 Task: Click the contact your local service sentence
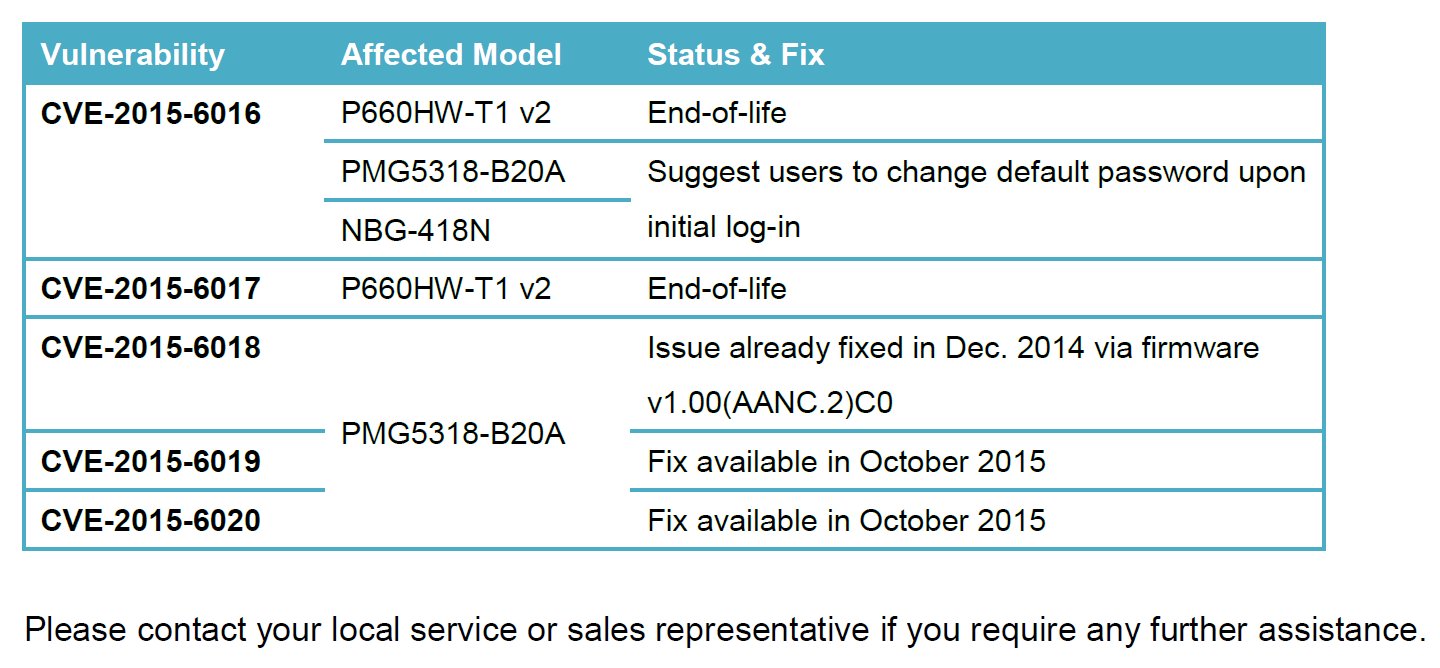[724, 631]
